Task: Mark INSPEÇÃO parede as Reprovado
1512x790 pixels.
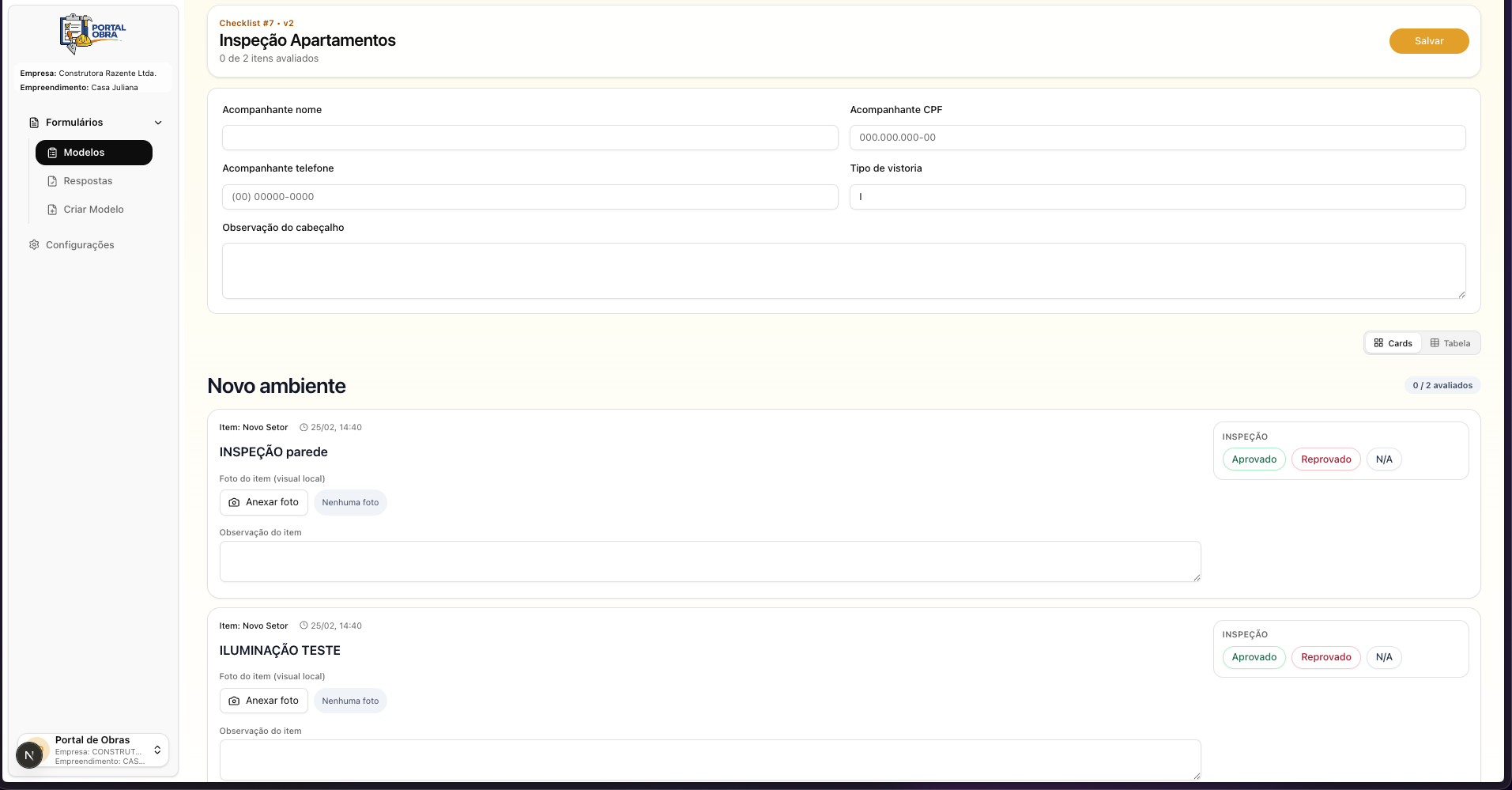Action: (x=1325, y=459)
